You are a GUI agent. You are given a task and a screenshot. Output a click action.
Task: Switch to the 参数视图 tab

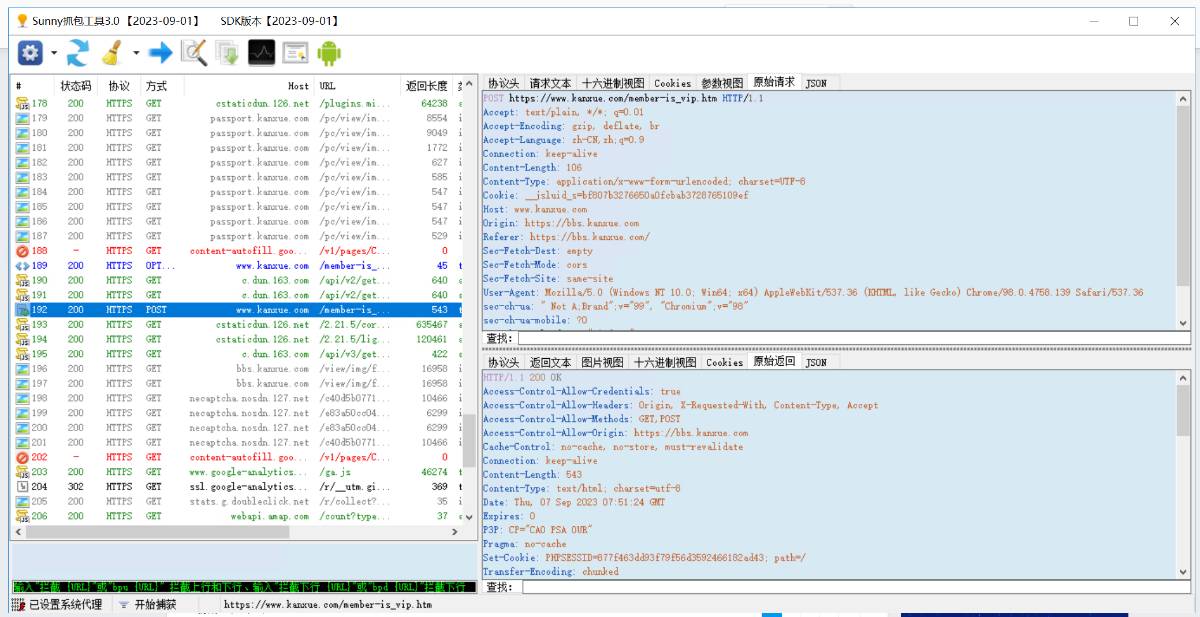point(722,84)
